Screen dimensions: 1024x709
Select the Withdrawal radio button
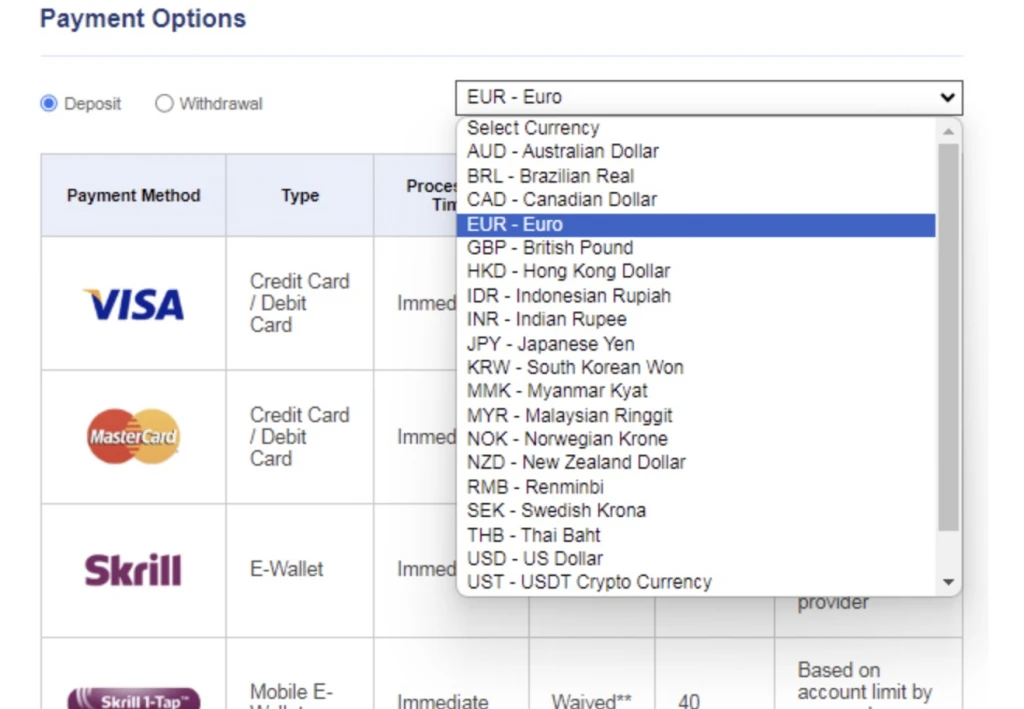click(164, 104)
